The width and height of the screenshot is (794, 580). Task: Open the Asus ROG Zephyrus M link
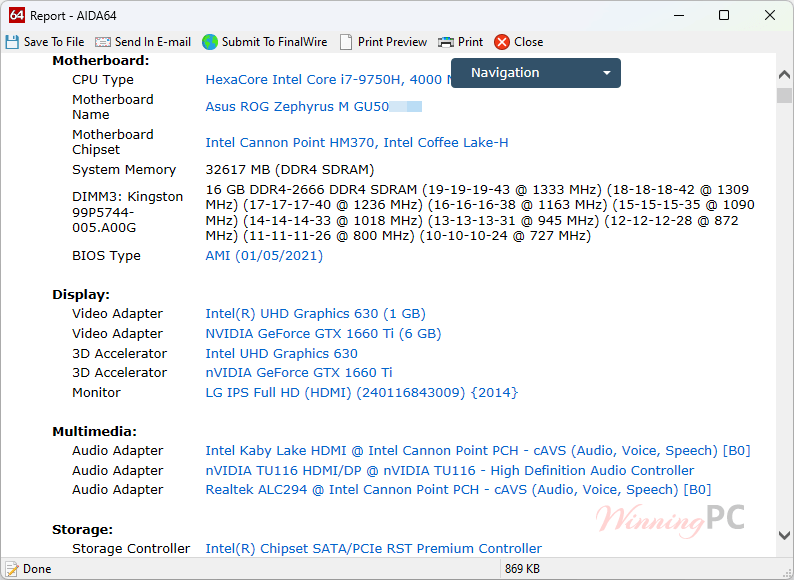coord(297,107)
